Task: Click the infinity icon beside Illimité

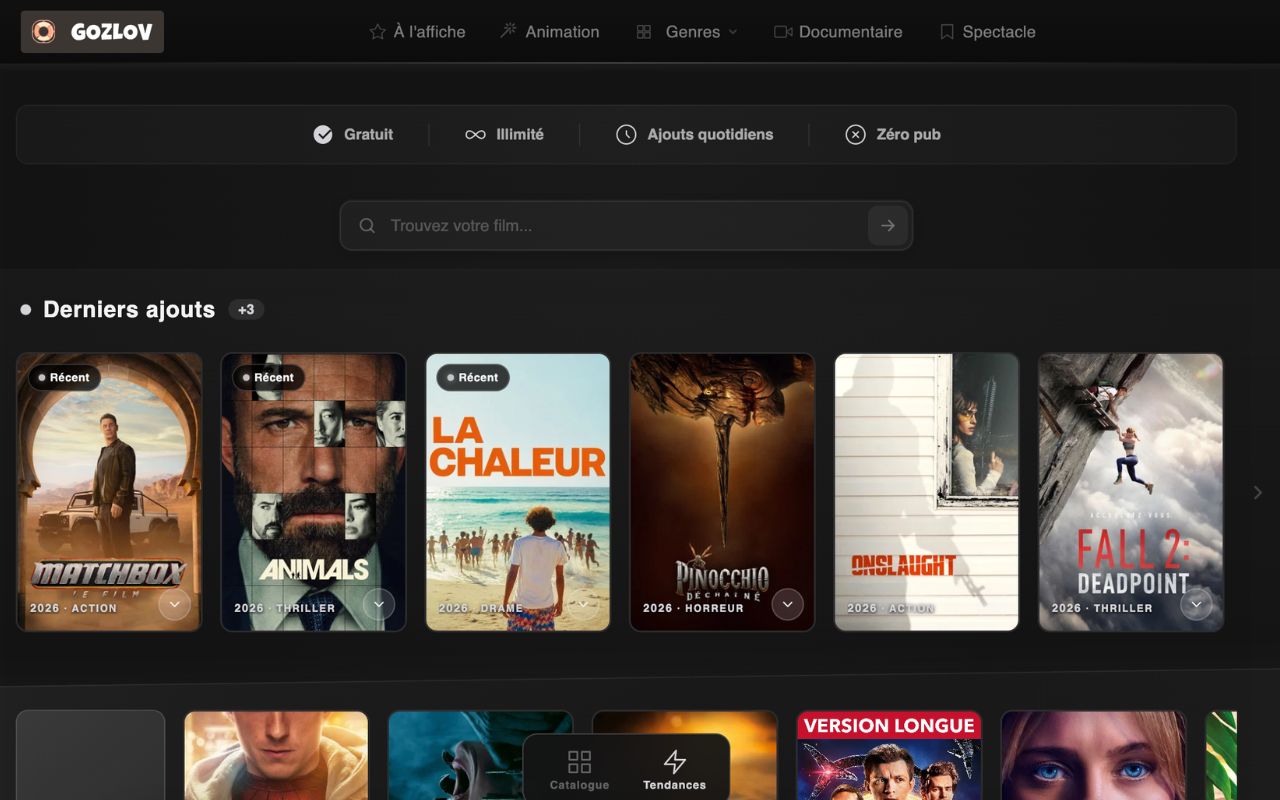Action: pyautogui.click(x=475, y=135)
